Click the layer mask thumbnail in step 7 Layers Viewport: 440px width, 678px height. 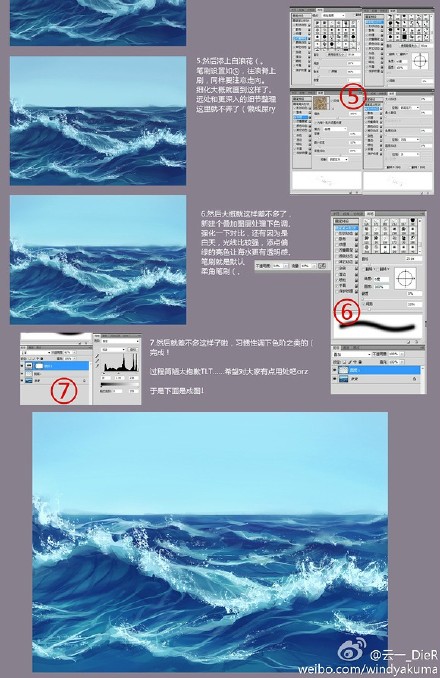tap(39, 366)
